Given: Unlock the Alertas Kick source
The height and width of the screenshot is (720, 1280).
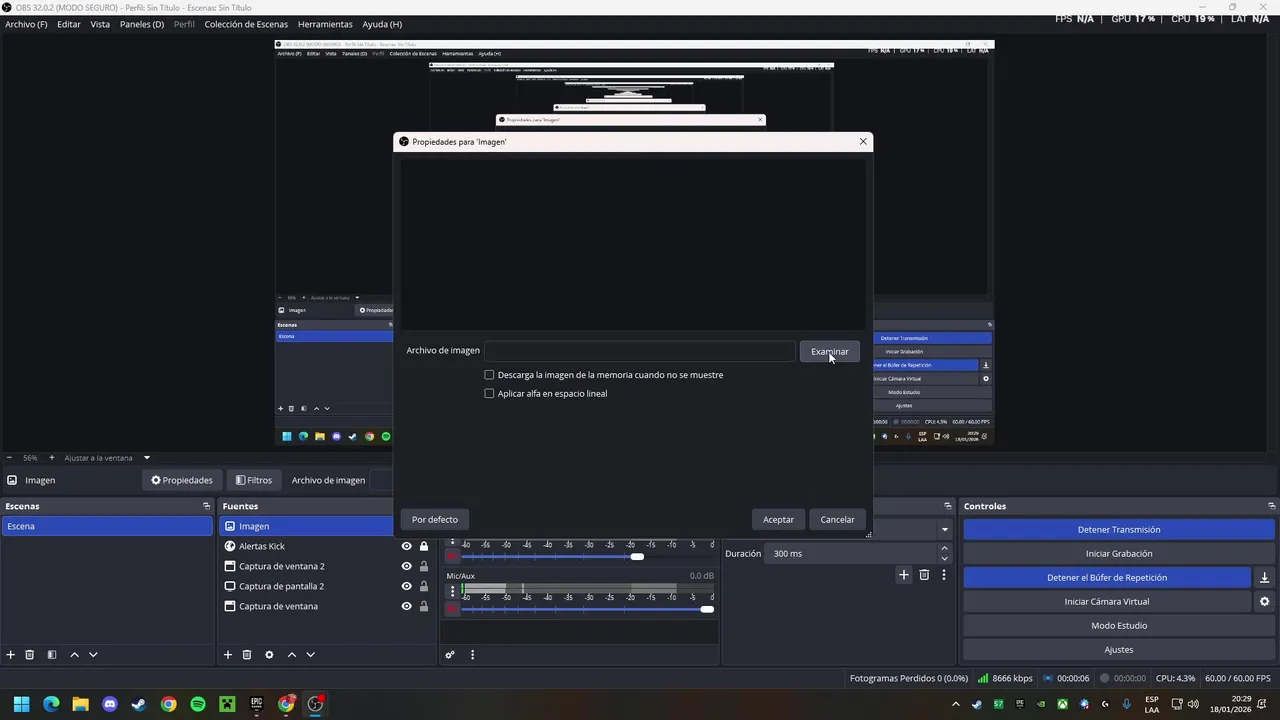Looking at the screenshot, I should 424,546.
